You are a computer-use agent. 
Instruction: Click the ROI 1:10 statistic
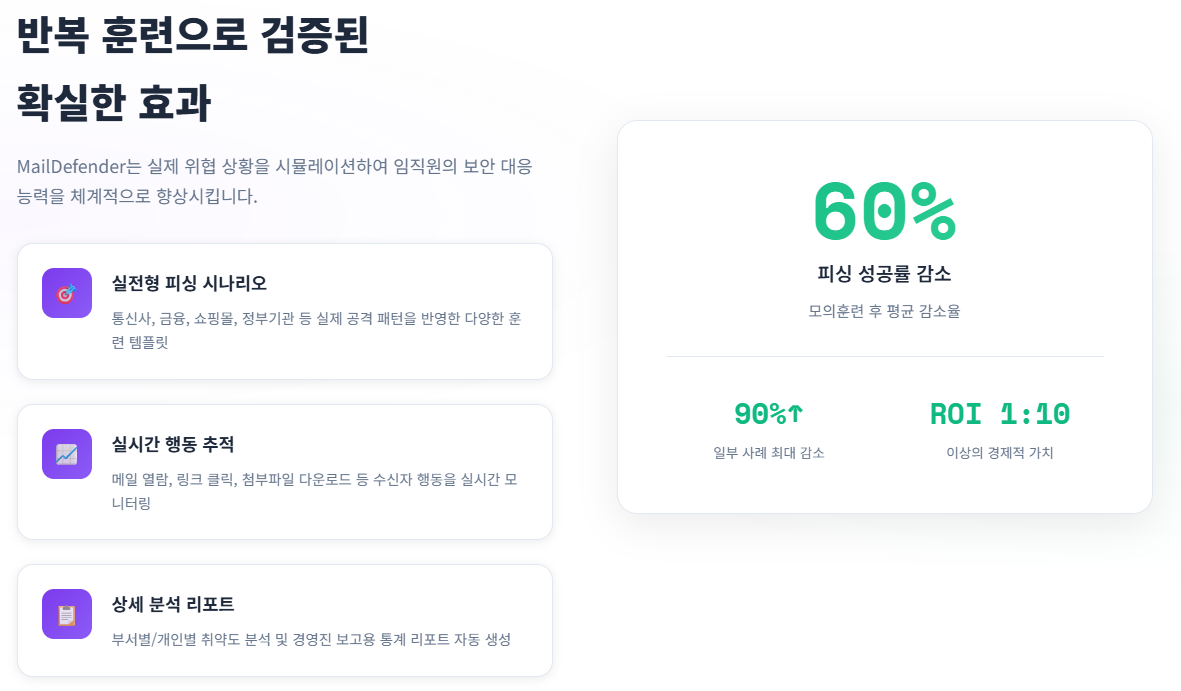1000,413
